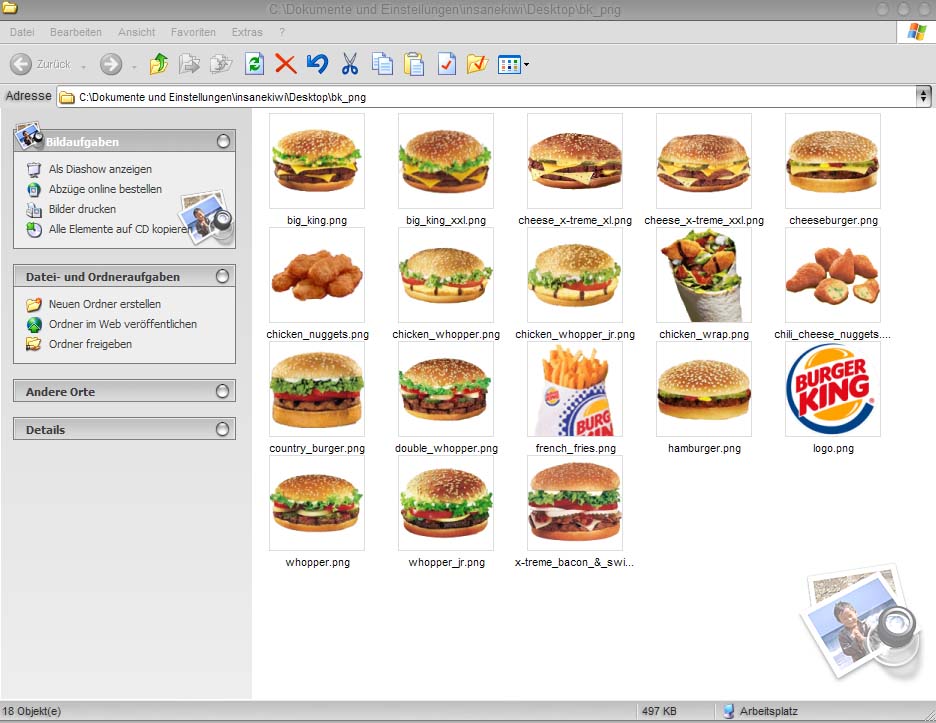Screen dimensions: 936x723
Task: Click the Undo toolbar icon
Action: click(318, 63)
